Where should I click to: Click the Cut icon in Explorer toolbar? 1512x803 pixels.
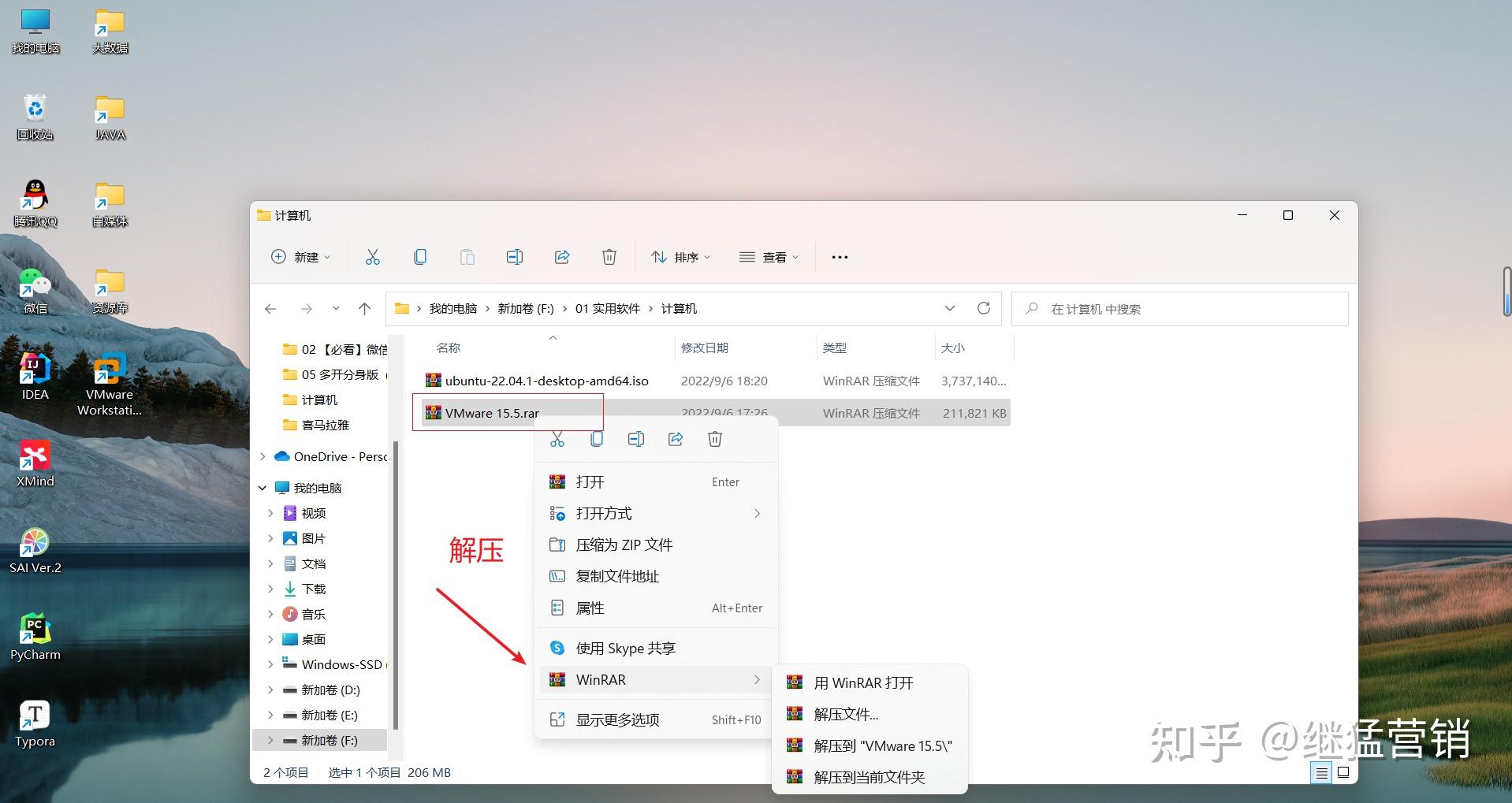click(373, 257)
